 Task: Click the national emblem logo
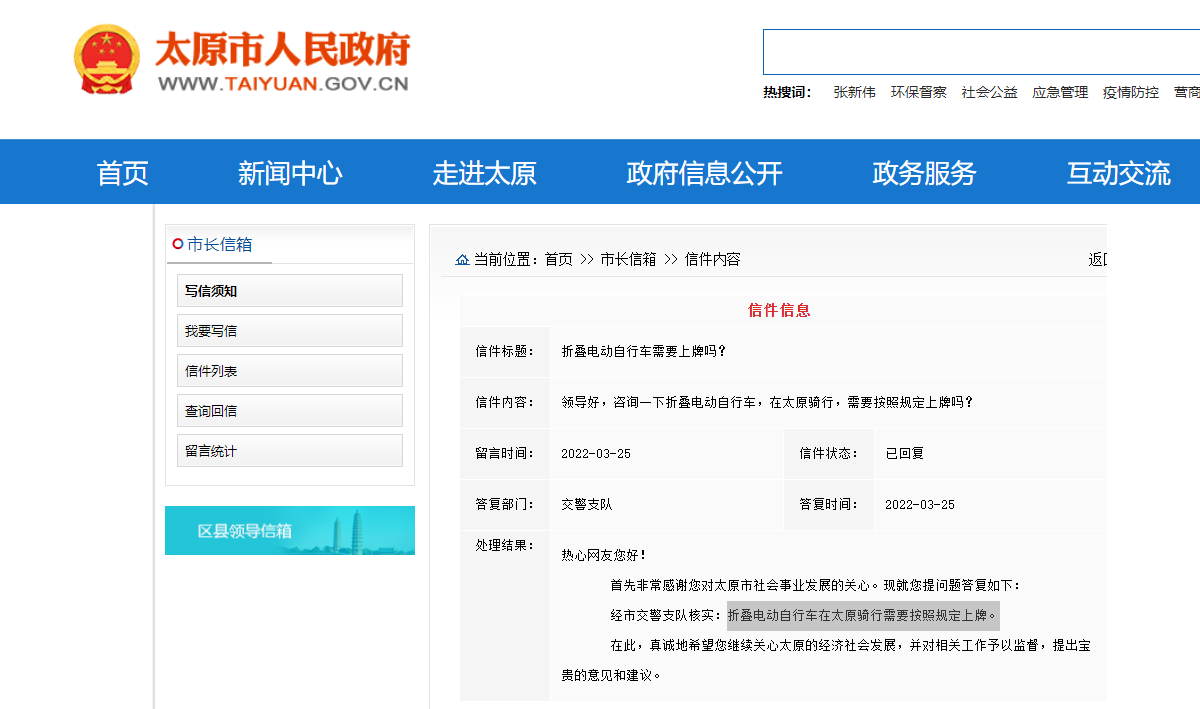point(106,61)
